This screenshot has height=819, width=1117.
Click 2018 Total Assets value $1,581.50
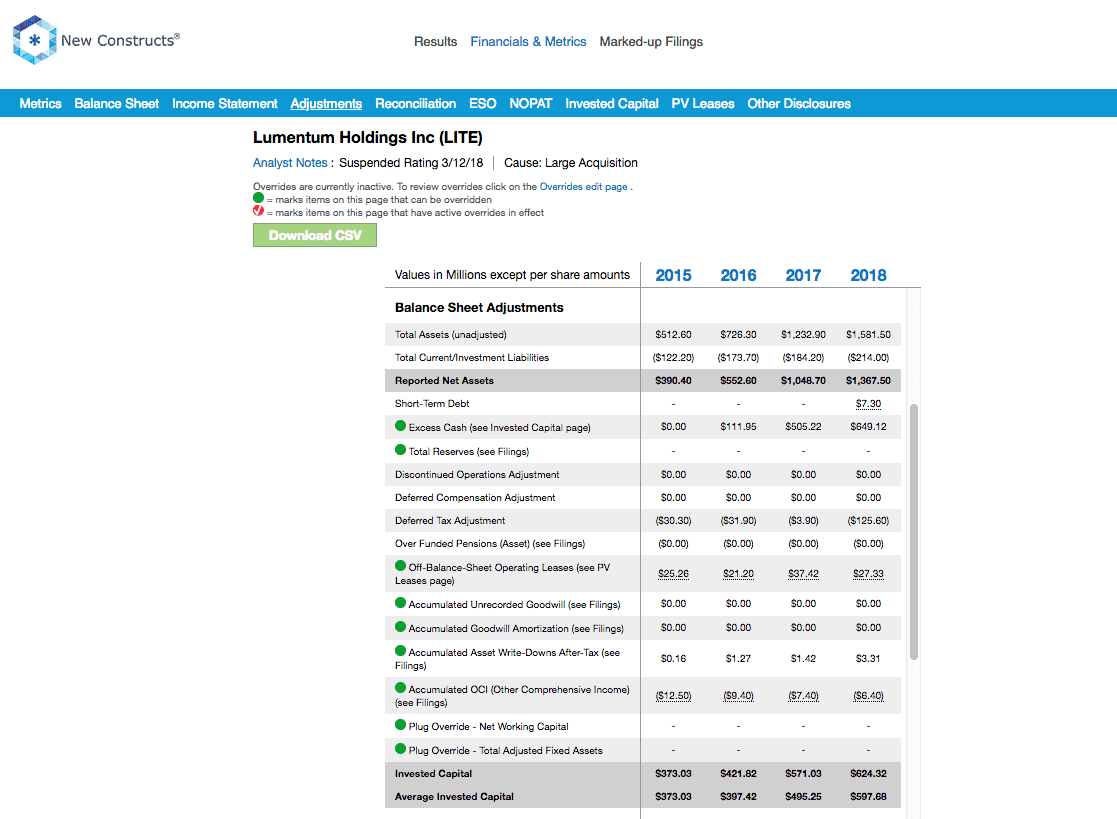click(x=868, y=335)
